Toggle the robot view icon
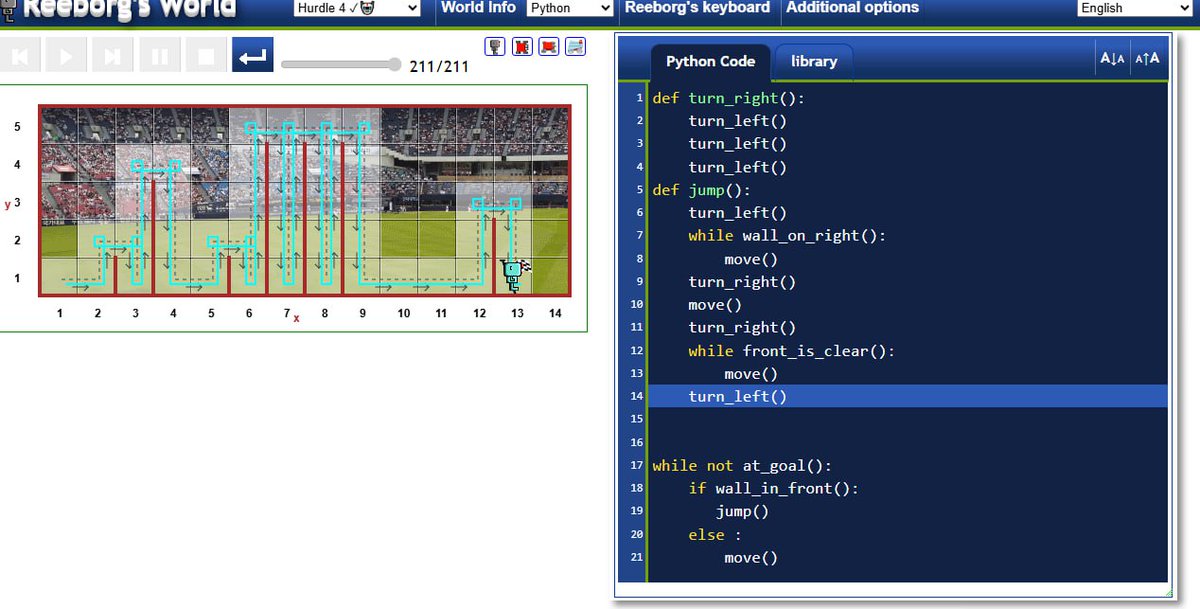Viewport: 1200px width, 609px height. point(495,47)
